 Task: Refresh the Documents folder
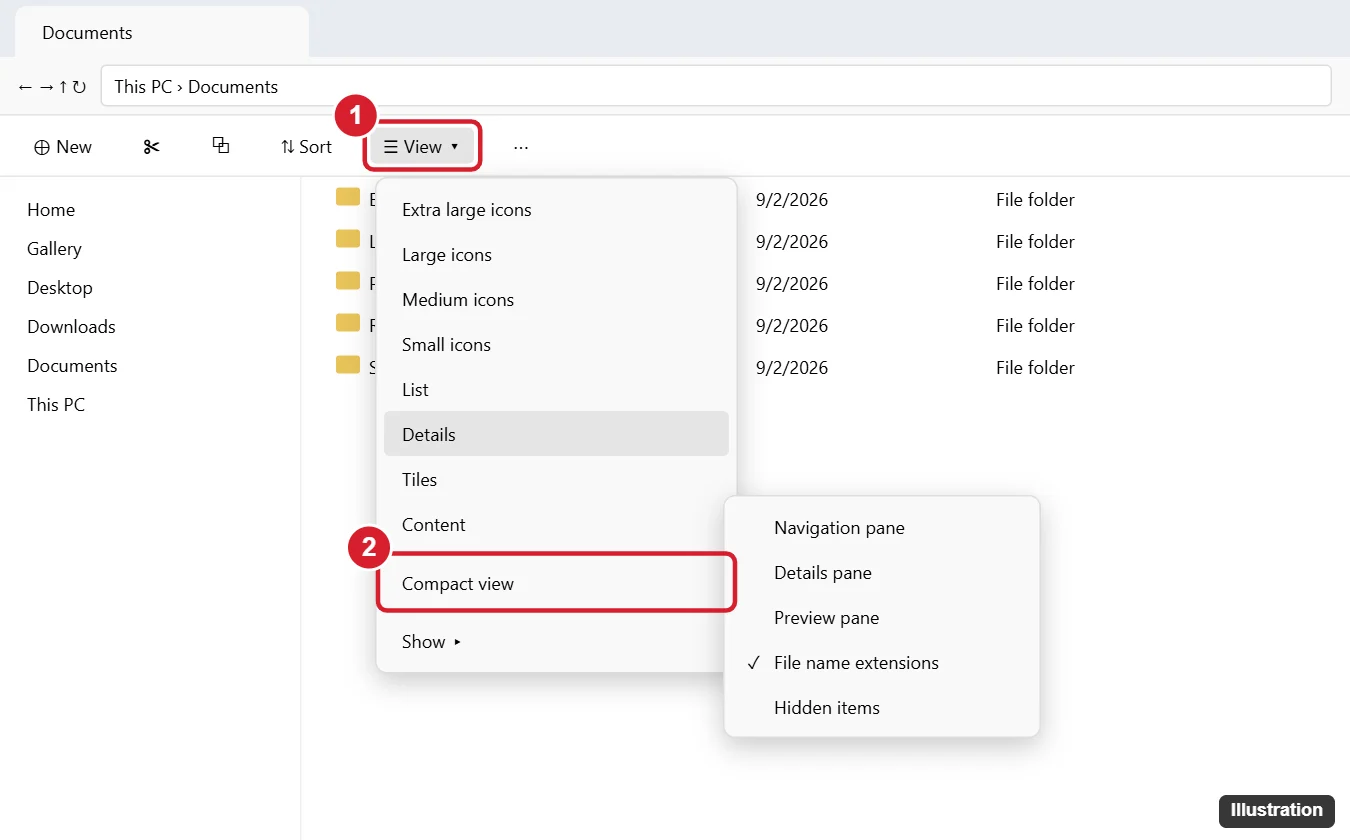point(79,87)
